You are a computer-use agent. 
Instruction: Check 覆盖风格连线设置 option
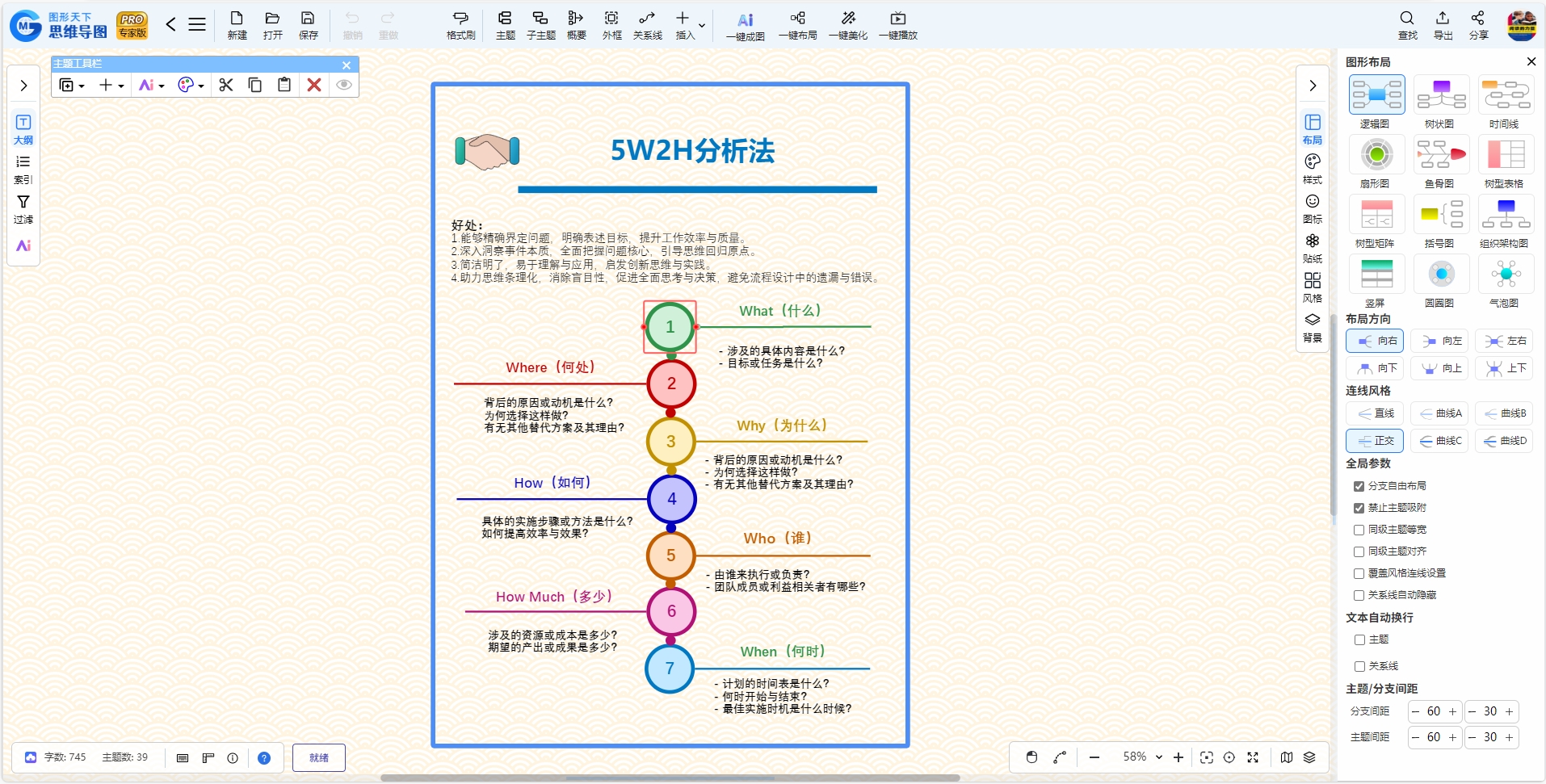(x=1359, y=573)
